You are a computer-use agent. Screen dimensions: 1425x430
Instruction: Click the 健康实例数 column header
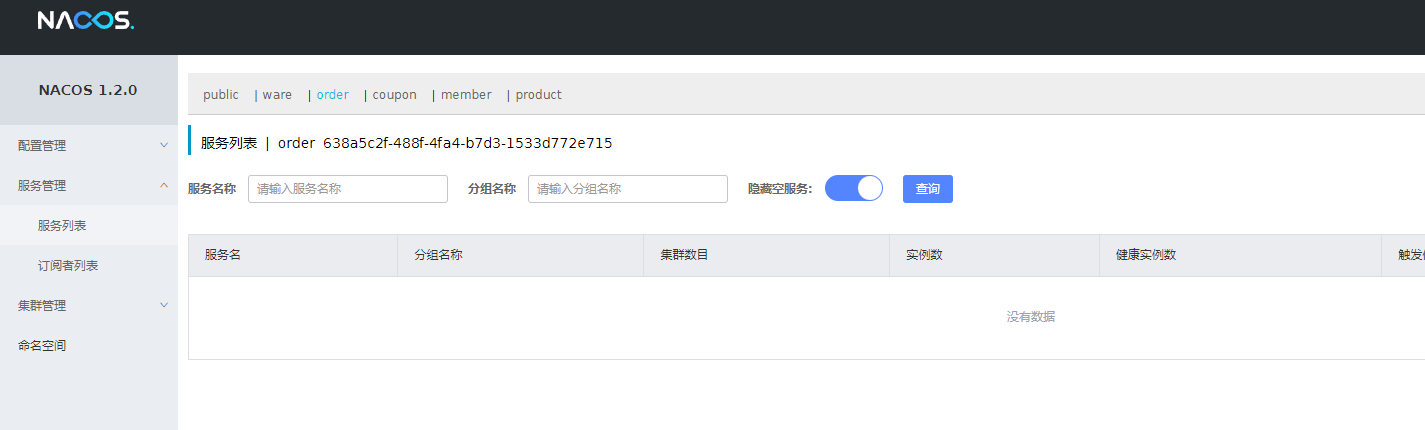point(1146,255)
